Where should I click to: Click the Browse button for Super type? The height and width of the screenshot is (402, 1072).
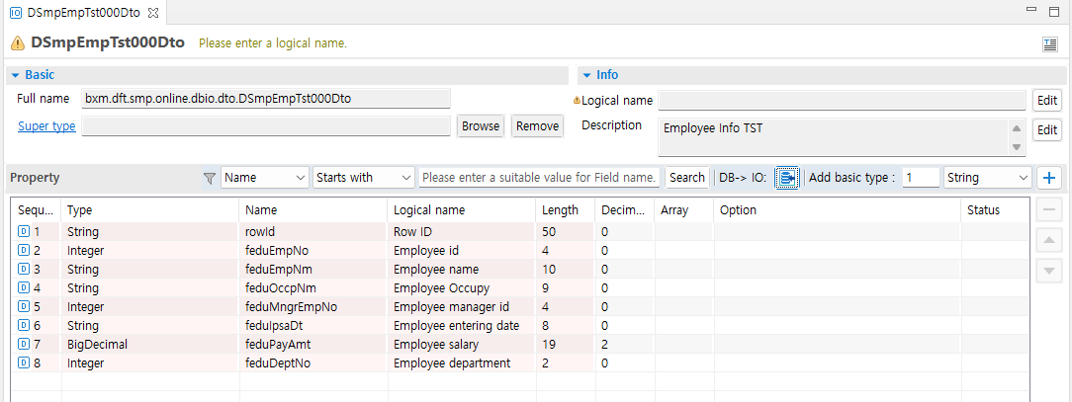click(x=480, y=126)
